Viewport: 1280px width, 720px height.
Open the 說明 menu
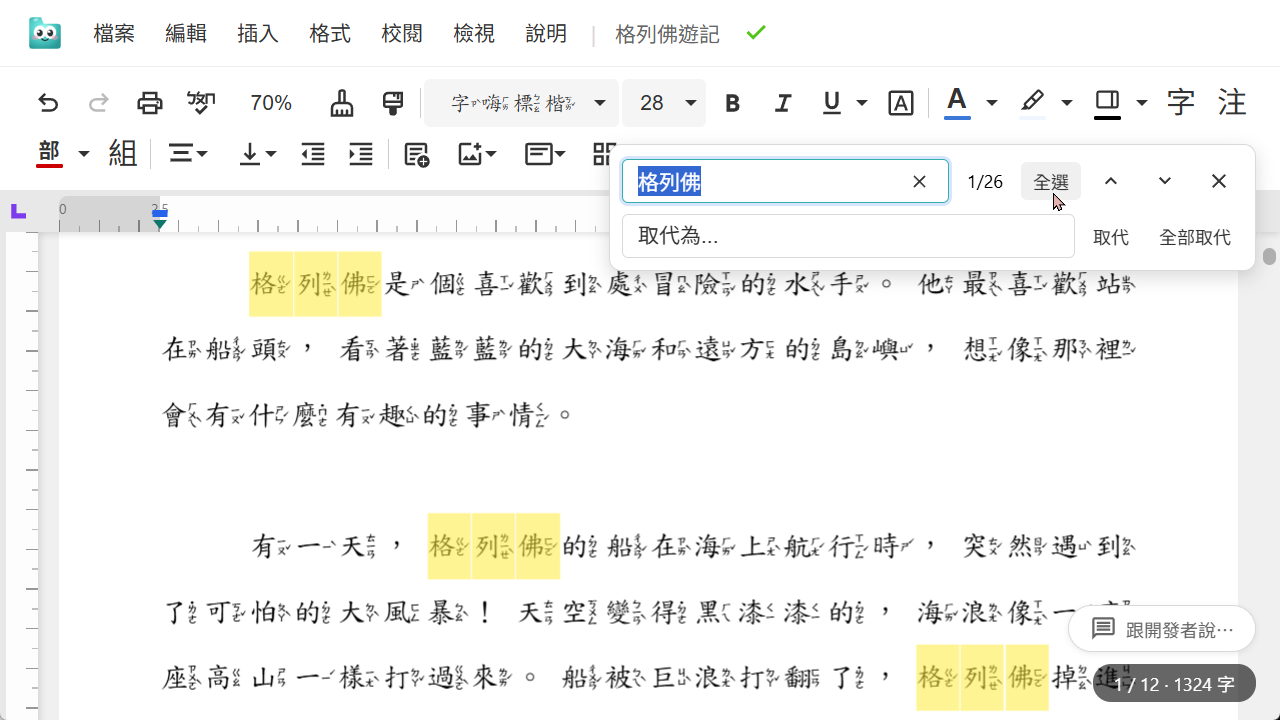pyautogui.click(x=546, y=34)
